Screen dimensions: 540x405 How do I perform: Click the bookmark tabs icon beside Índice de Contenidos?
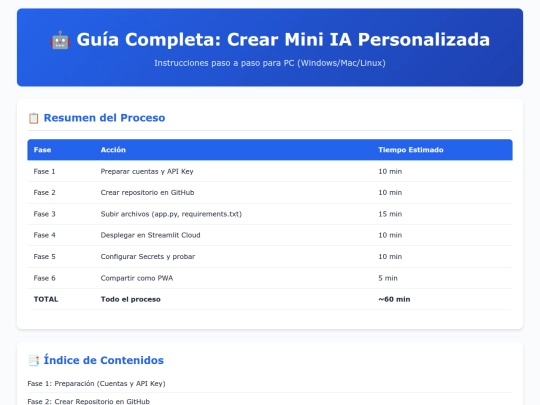tap(33, 361)
